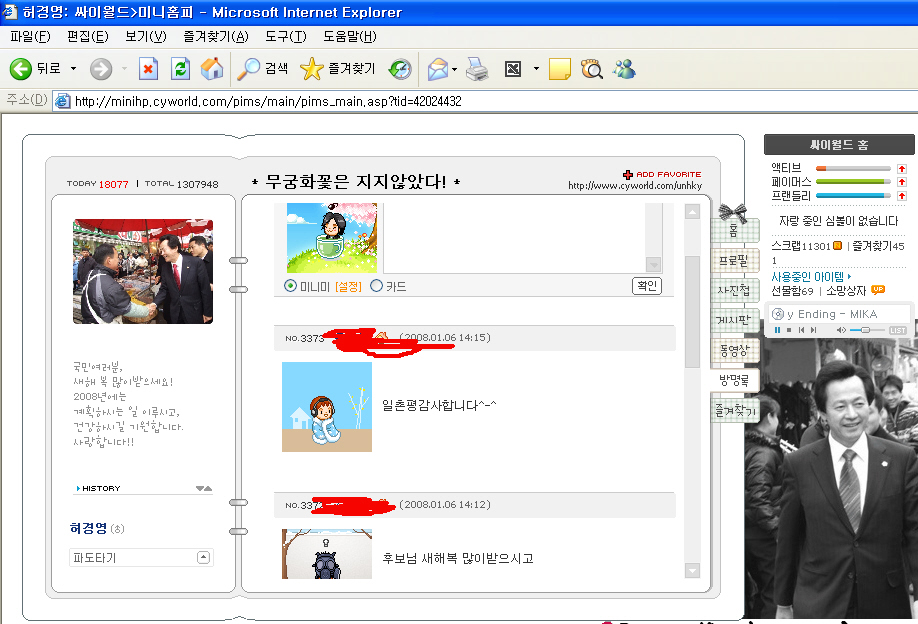The height and width of the screenshot is (624, 918).
Task: Switch to the 사진첩 tab
Action: (x=734, y=290)
